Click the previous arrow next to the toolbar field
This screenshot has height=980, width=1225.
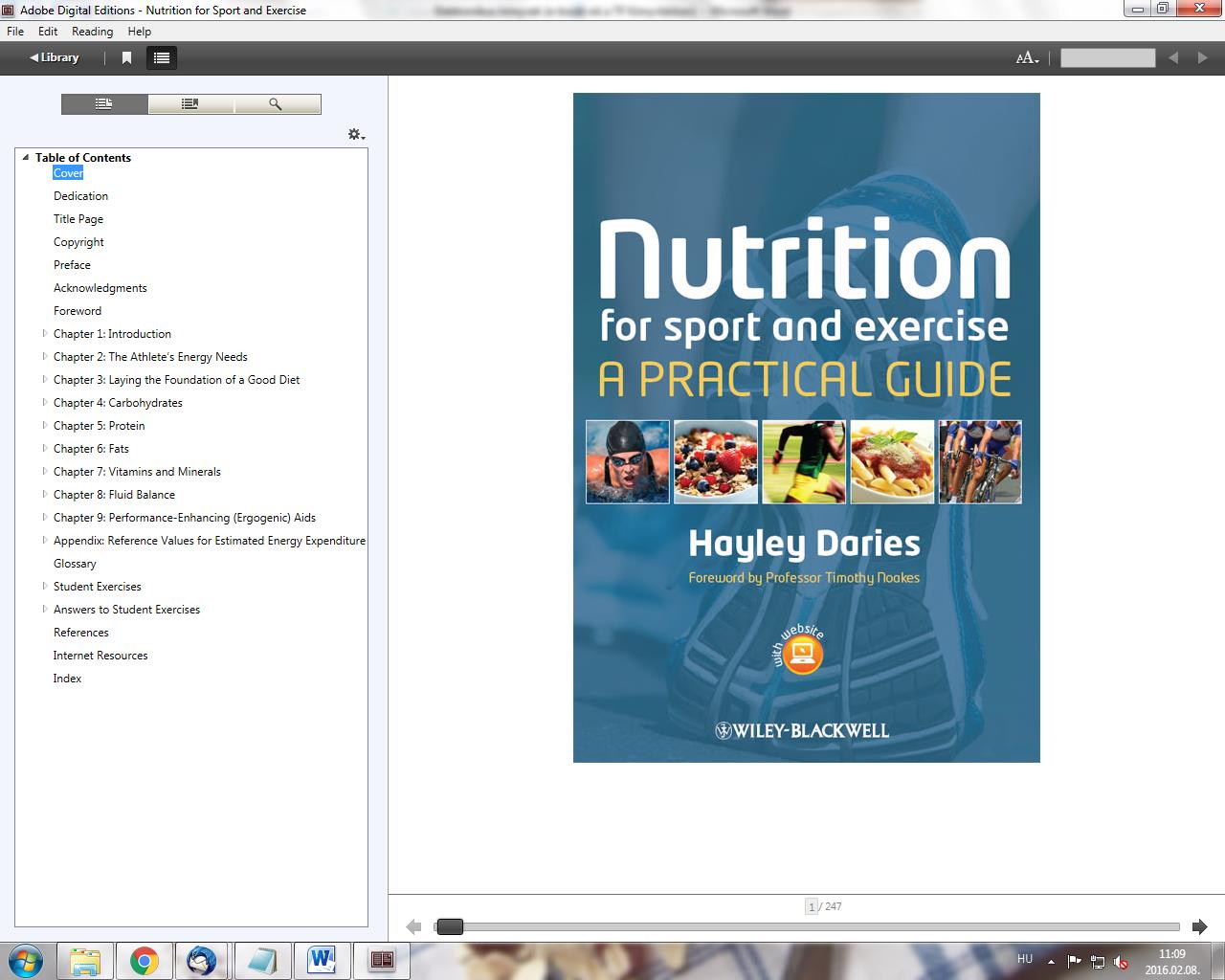1173,58
